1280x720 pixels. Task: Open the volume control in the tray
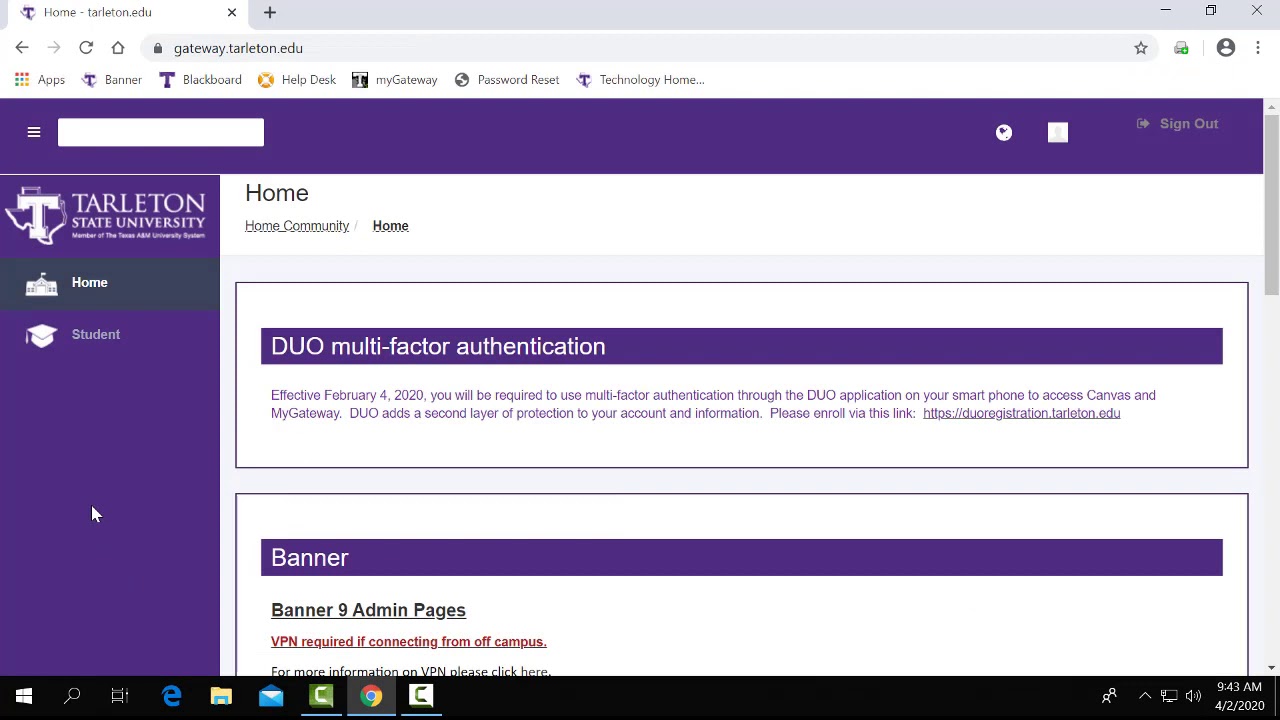coord(1193,696)
